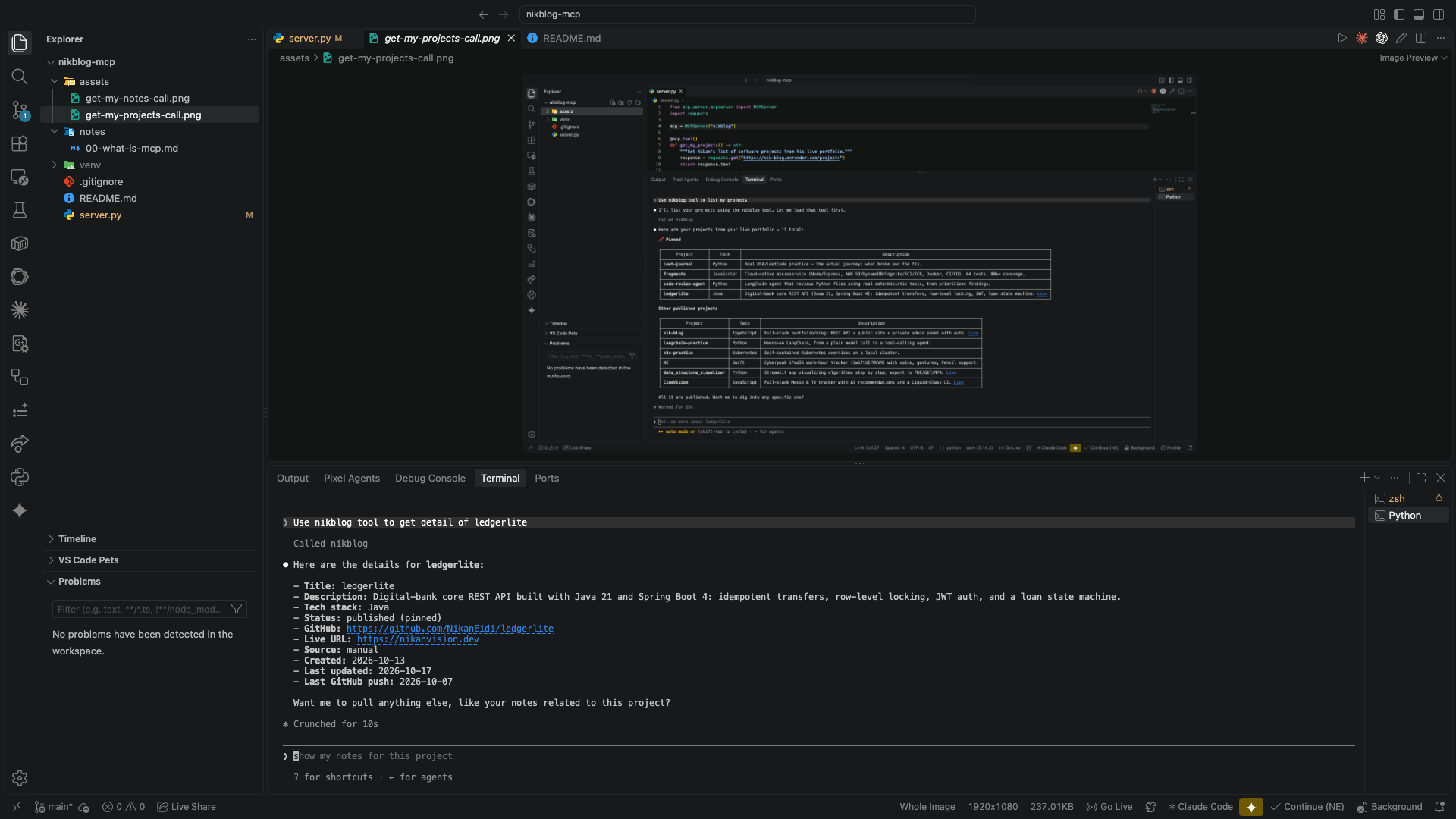Open the Search view in the activity bar
The image size is (1456, 819).
[20, 77]
